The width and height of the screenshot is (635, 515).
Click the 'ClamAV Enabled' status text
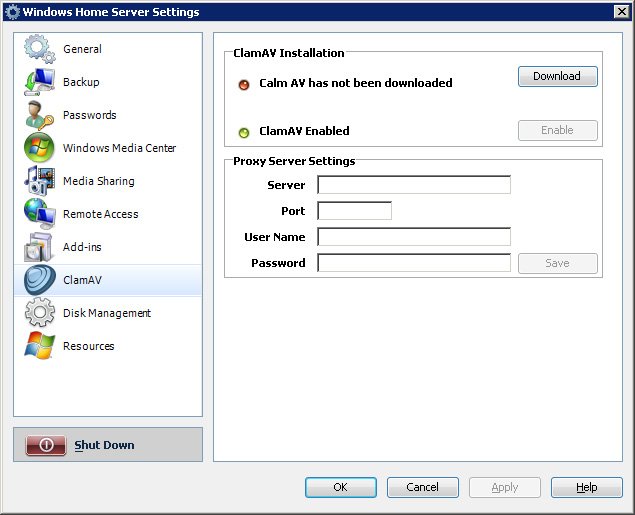pos(304,131)
